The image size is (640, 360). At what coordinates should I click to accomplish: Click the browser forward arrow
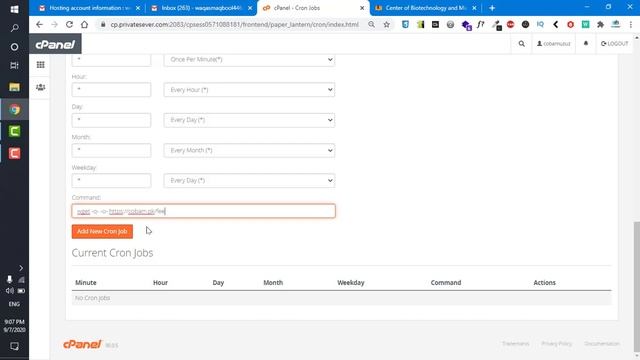pos(54,24)
